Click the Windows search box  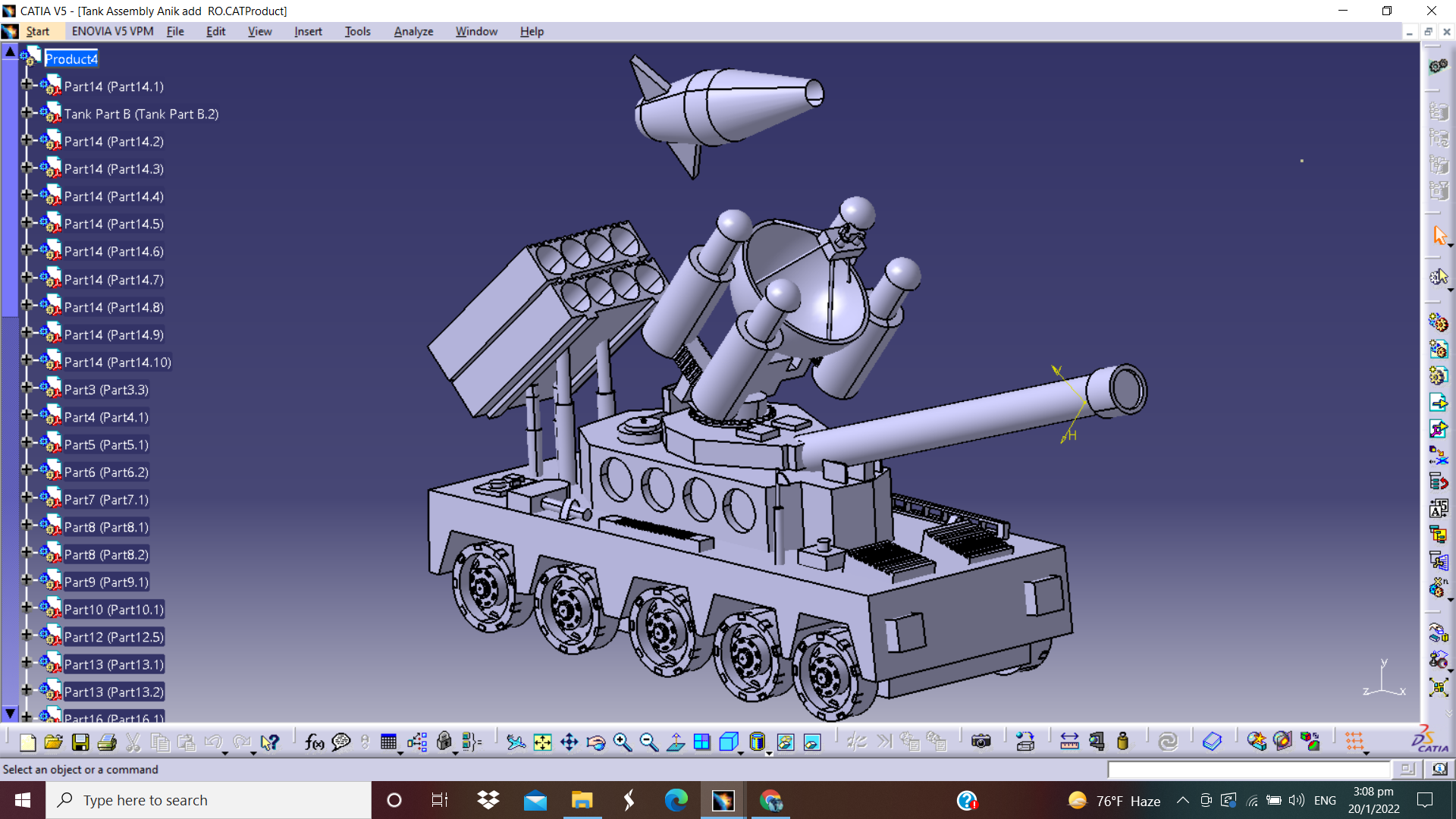pyautogui.click(x=209, y=800)
